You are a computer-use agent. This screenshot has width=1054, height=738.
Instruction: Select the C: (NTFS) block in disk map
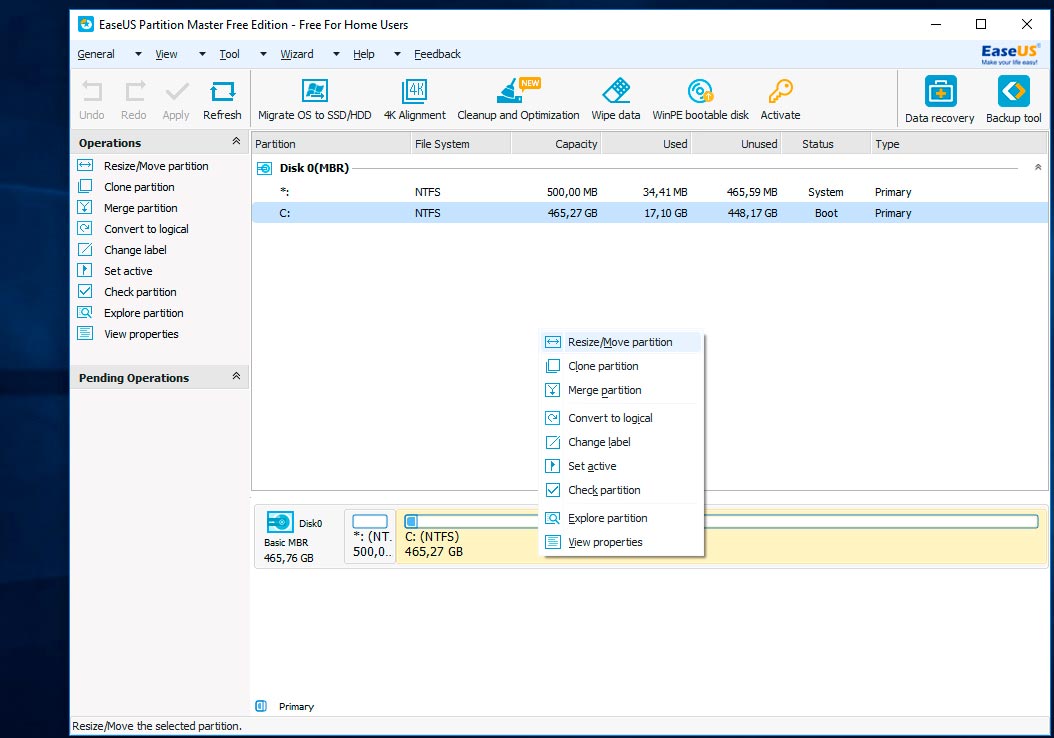[x=721, y=536]
